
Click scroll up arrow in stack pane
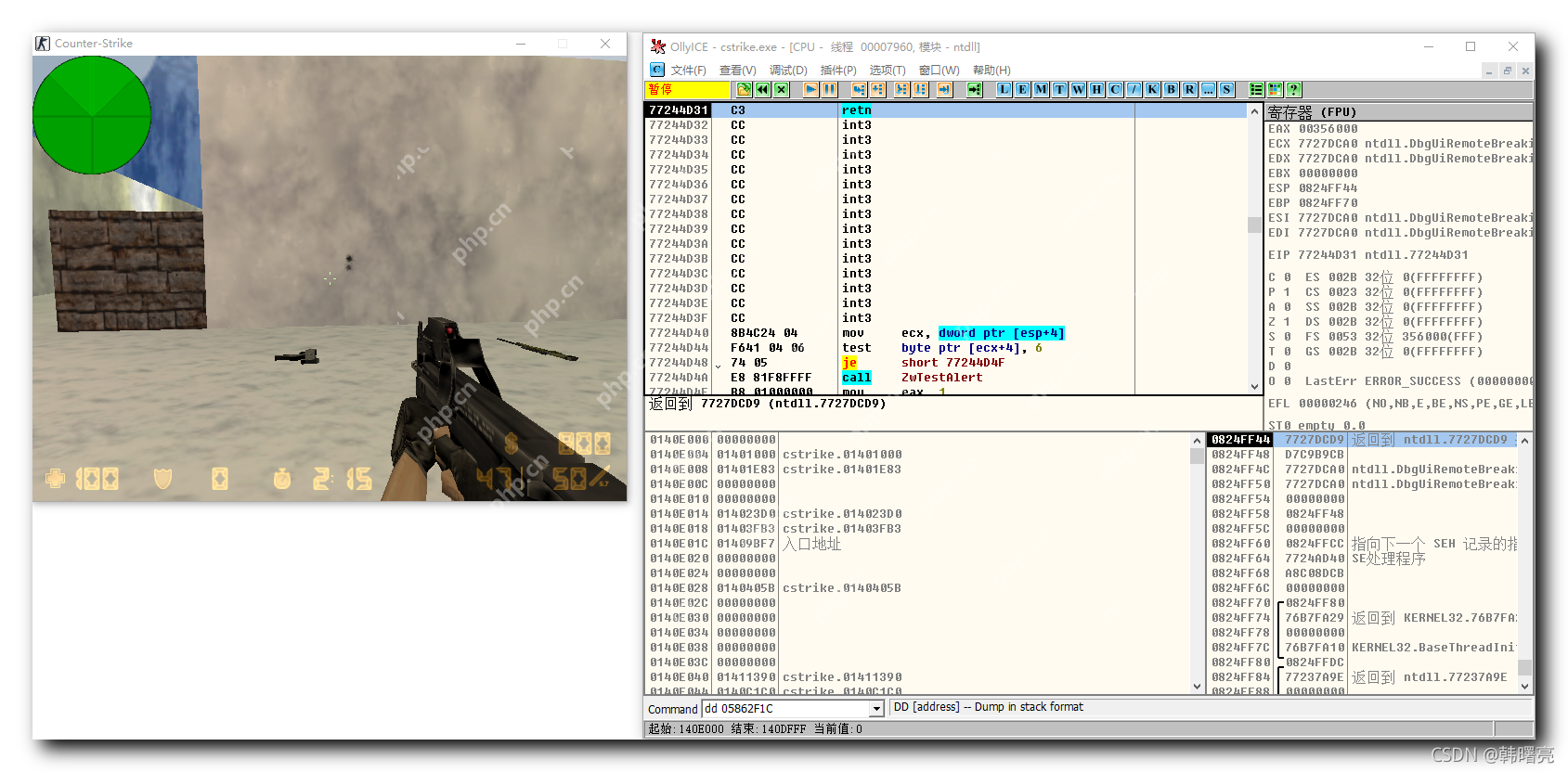[x=1524, y=441]
